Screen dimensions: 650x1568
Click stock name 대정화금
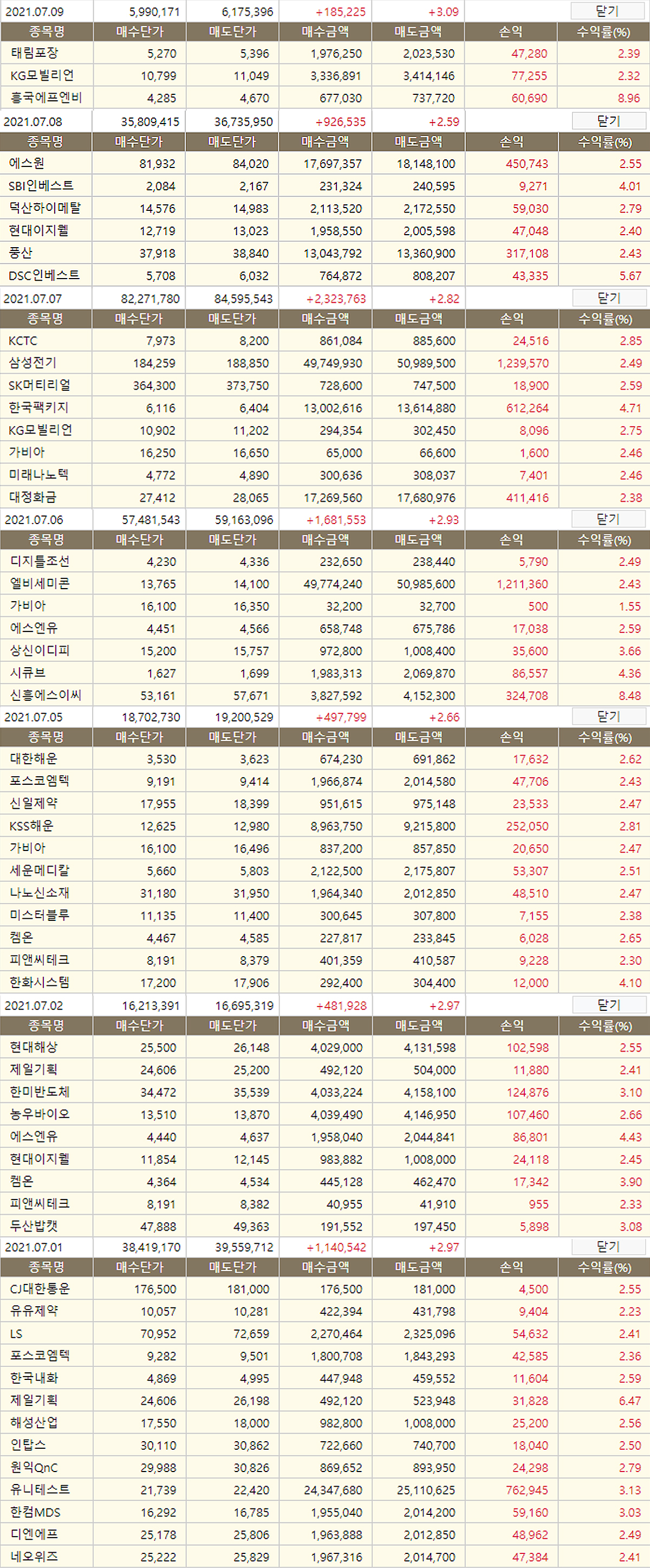(x=33, y=498)
